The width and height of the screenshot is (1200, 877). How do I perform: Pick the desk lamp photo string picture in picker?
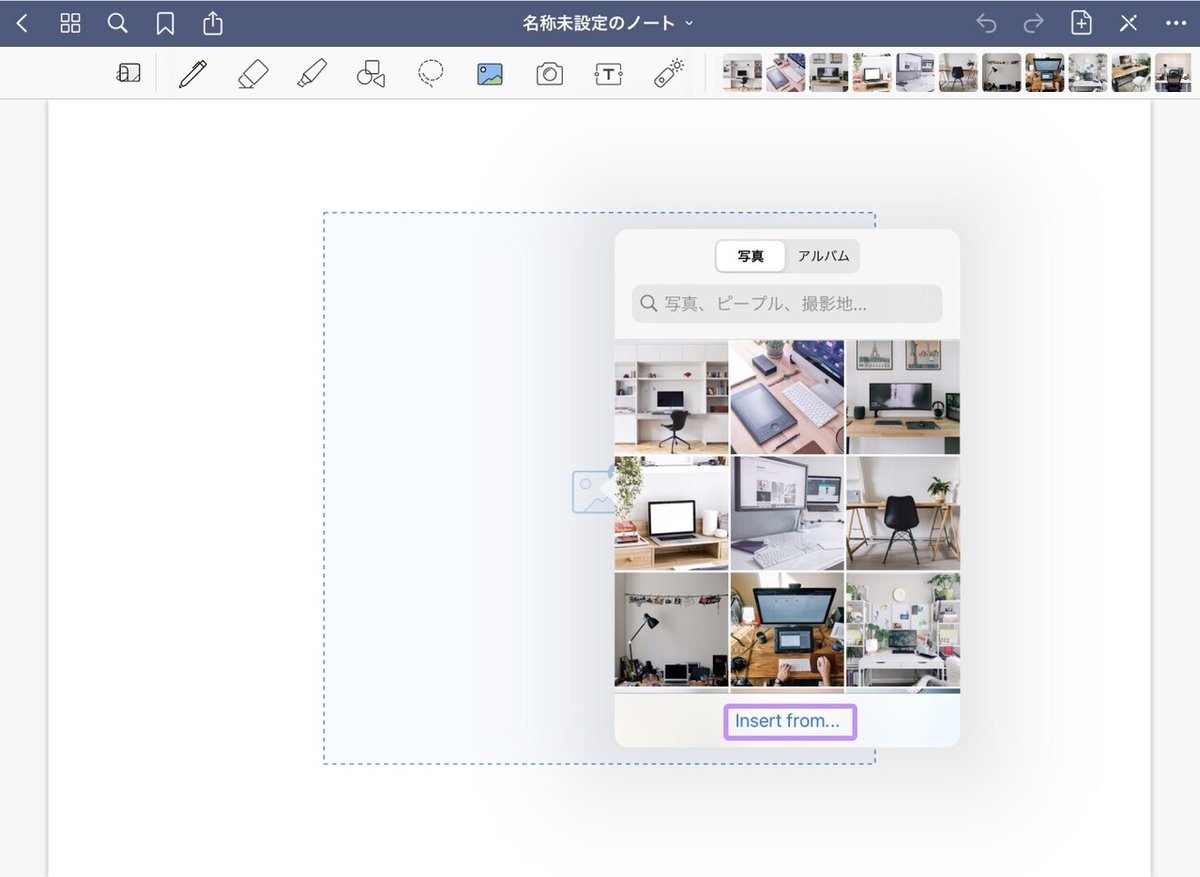pyautogui.click(x=671, y=629)
